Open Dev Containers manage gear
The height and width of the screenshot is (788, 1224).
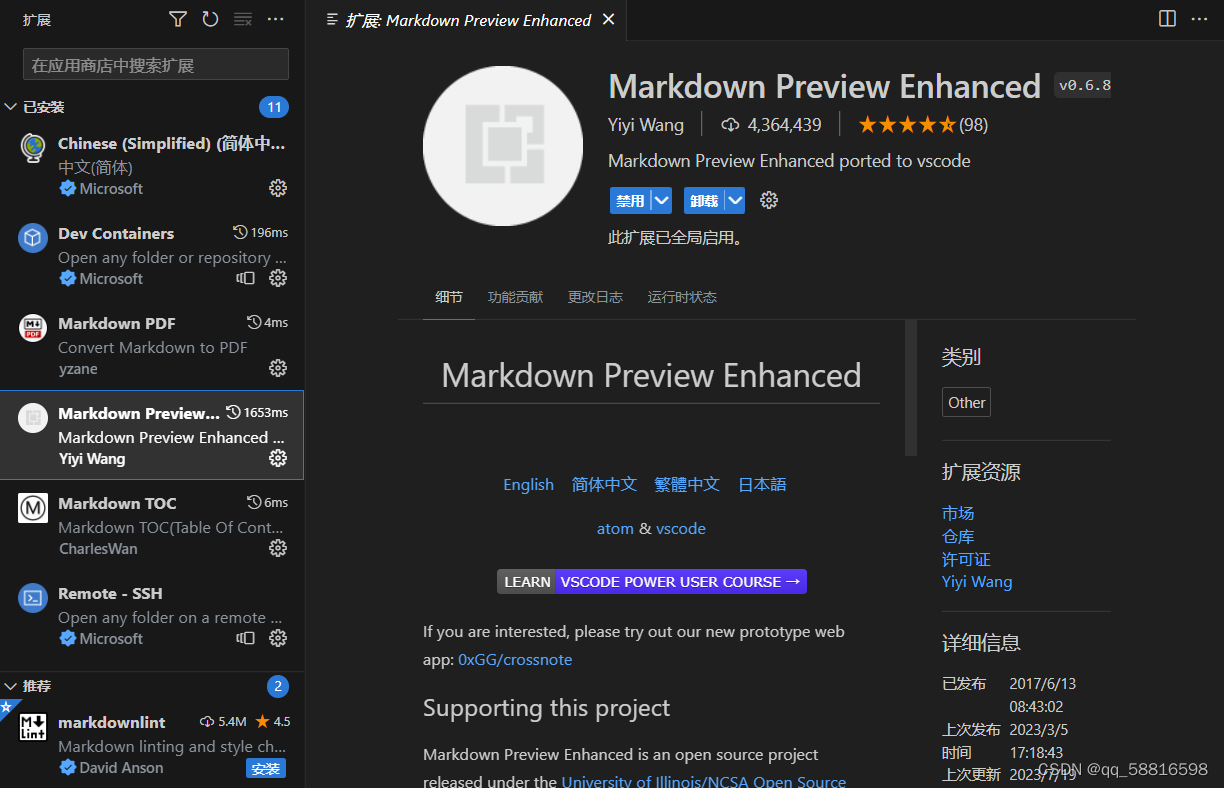(x=278, y=278)
